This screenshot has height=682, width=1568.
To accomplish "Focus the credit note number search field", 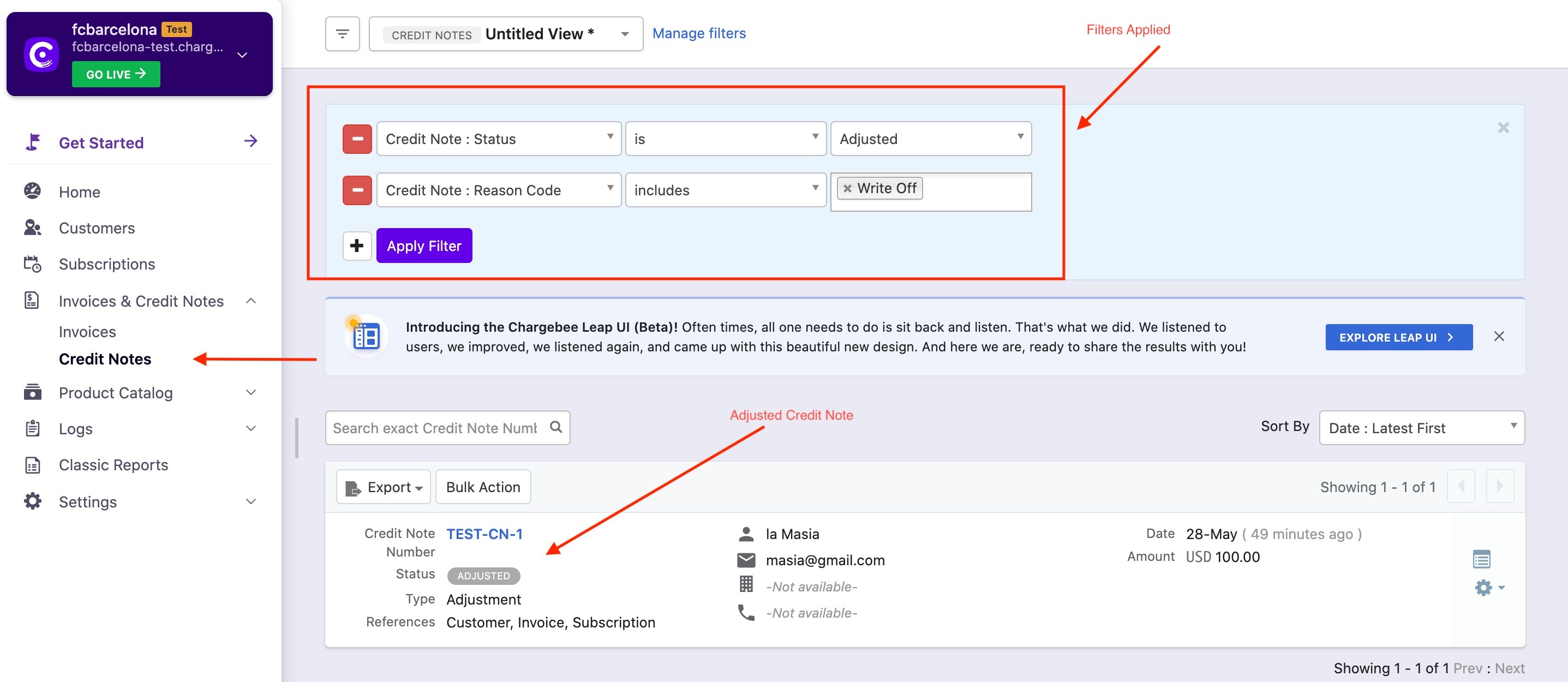I will 435,428.
